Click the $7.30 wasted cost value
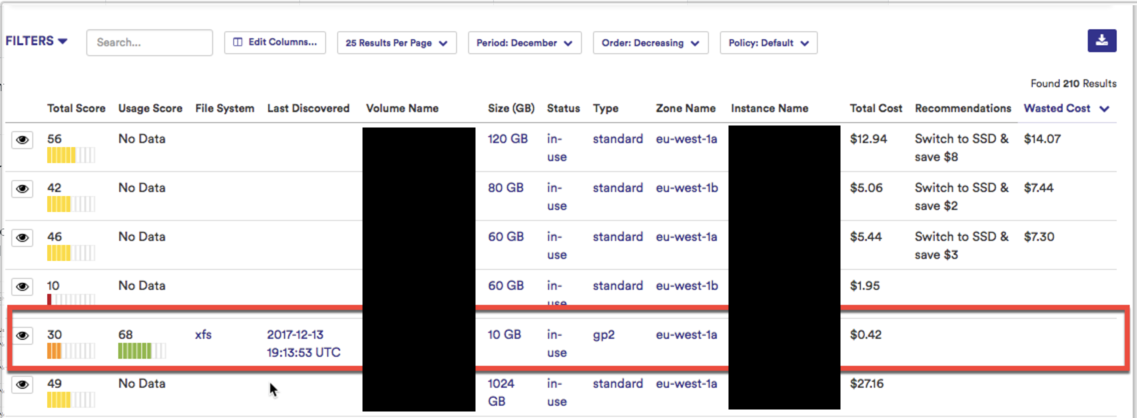Viewport: 1137px width, 418px height. pos(1040,237)
